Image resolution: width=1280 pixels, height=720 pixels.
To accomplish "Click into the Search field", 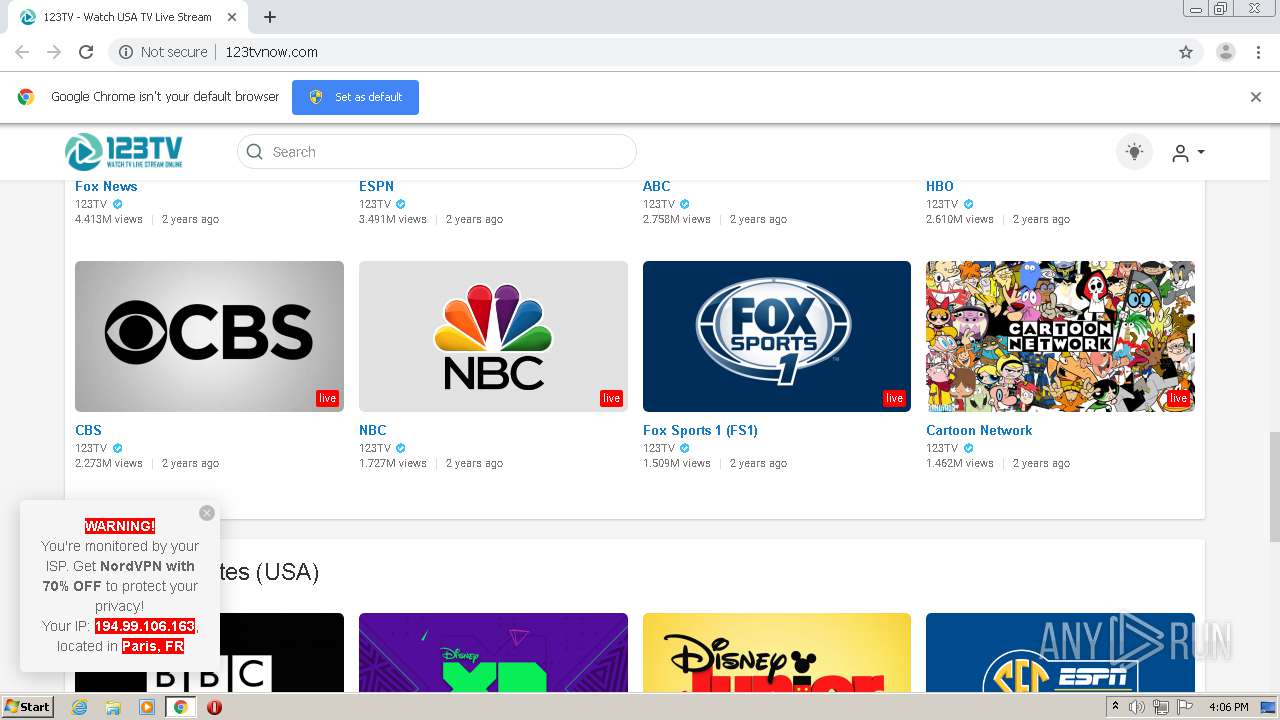I will tap(437, 152).
